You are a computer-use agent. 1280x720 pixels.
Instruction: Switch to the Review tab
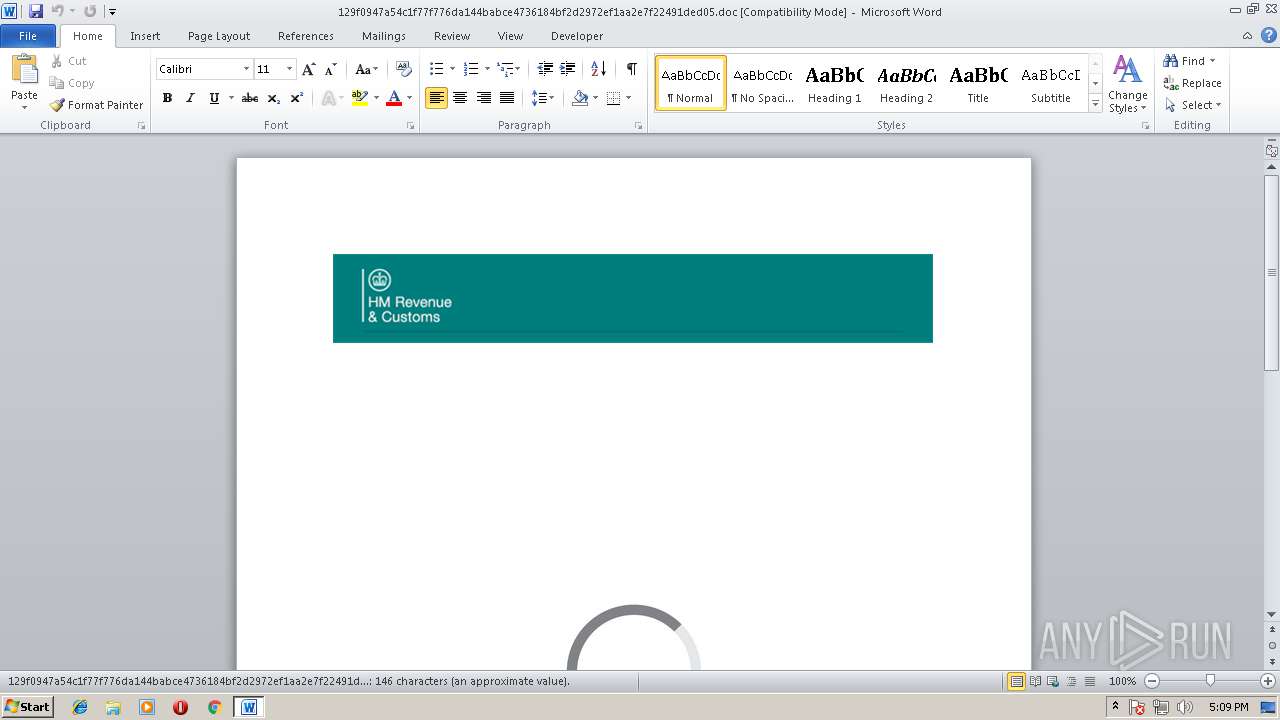click(452, 36)
